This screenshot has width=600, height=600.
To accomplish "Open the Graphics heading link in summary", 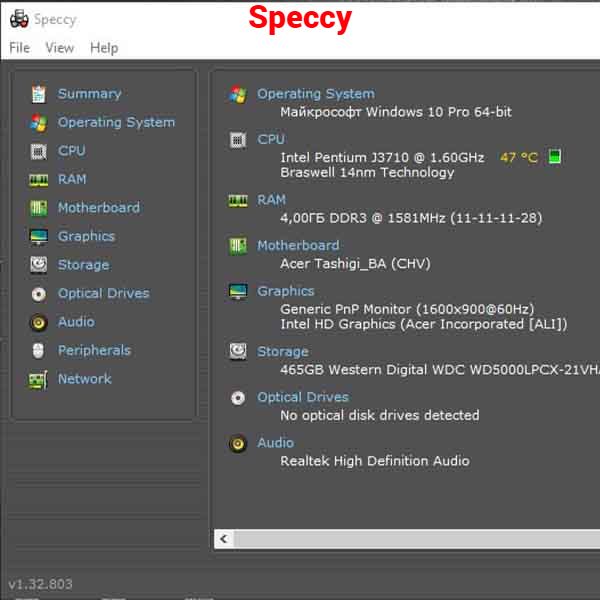I will point(285,291).
